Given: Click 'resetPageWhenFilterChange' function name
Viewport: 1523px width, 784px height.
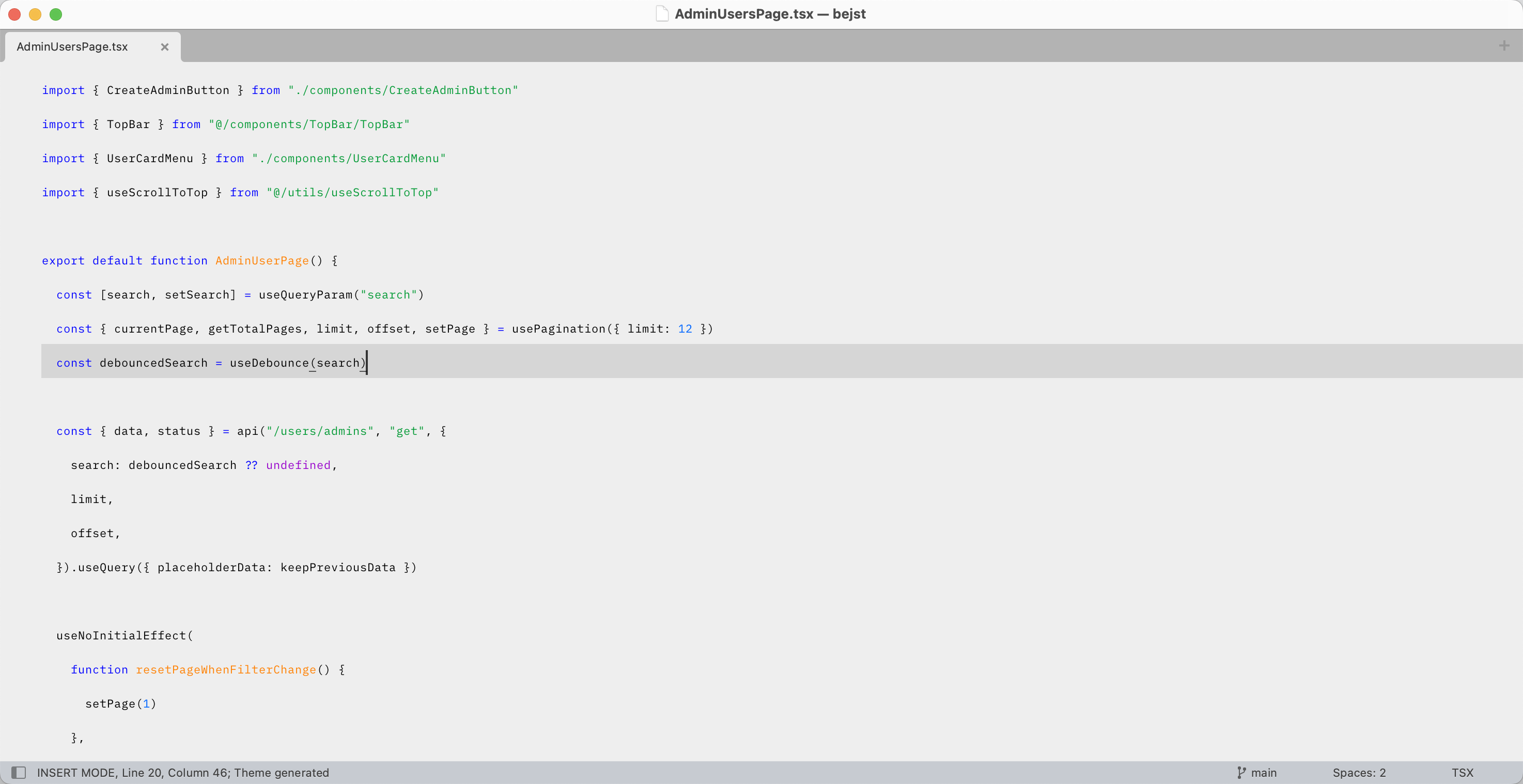Looking at the screenshot, I should coord(226,669).
